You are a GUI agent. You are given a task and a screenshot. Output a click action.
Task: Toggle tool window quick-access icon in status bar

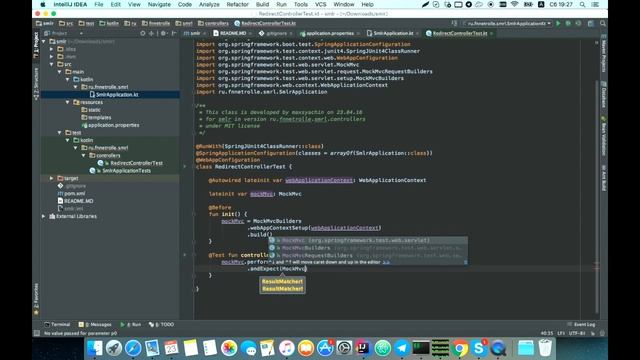(x=36, y=333)
